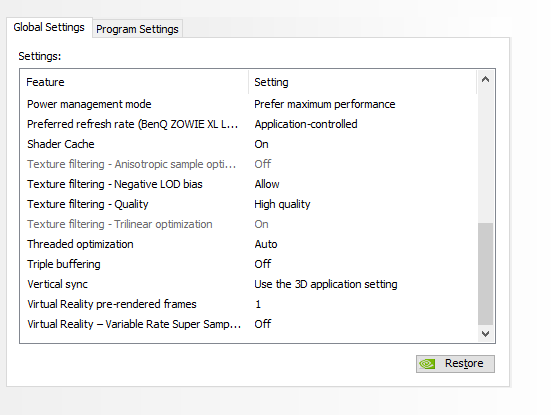This screenshot has width=551, height=415.
Task: Click the NVIDIA logo on the Restore button
Action: pyautogui.click(x=427, y=364)
